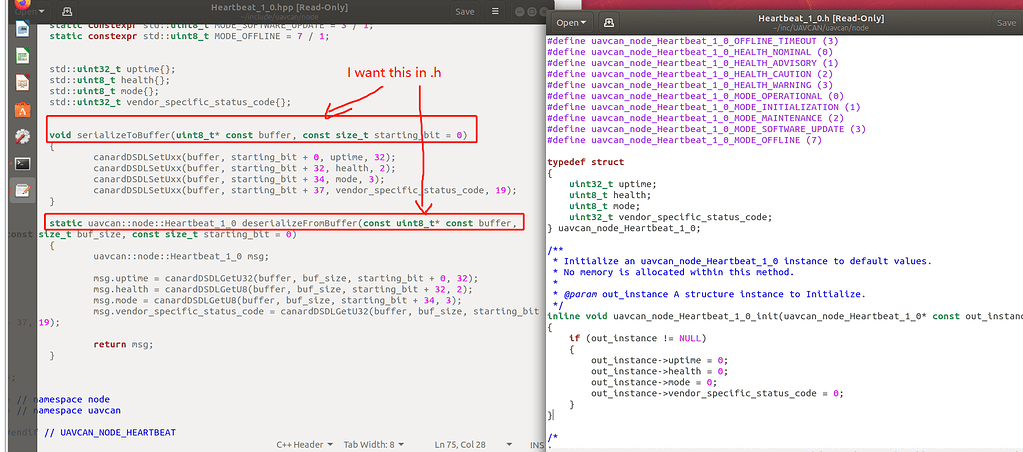Viewport: 1023px width, 452px height.
Task: Click the HEALTH_WARNING (3) define line
Action: coord(690,85)
